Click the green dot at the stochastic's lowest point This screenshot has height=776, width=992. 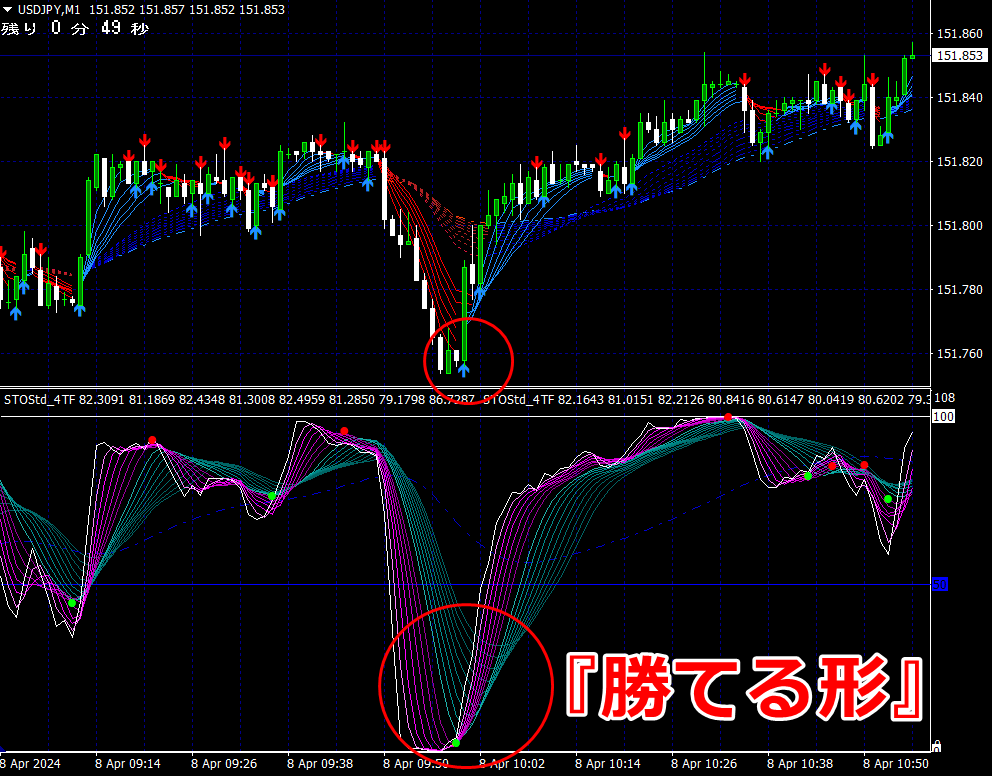[x=456, y=742]
